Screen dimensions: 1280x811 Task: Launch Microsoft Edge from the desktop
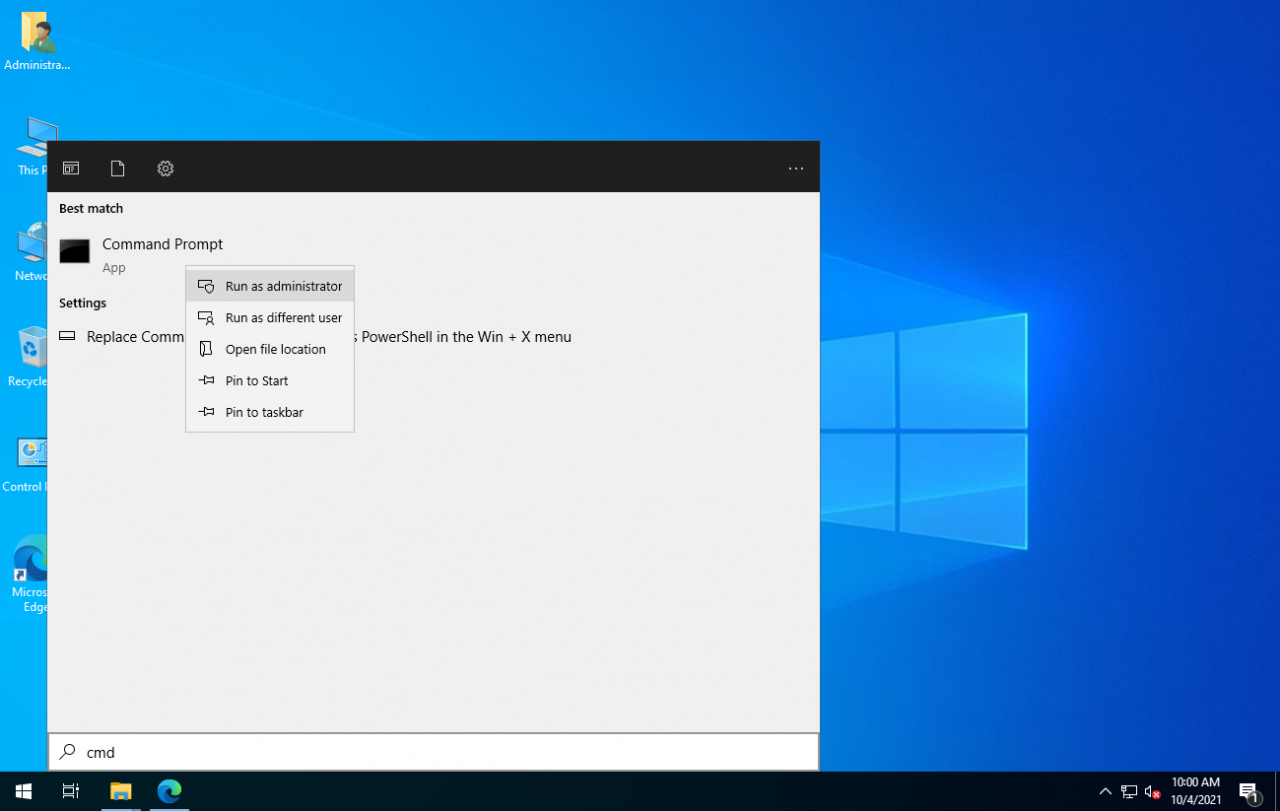coord(30,560)
